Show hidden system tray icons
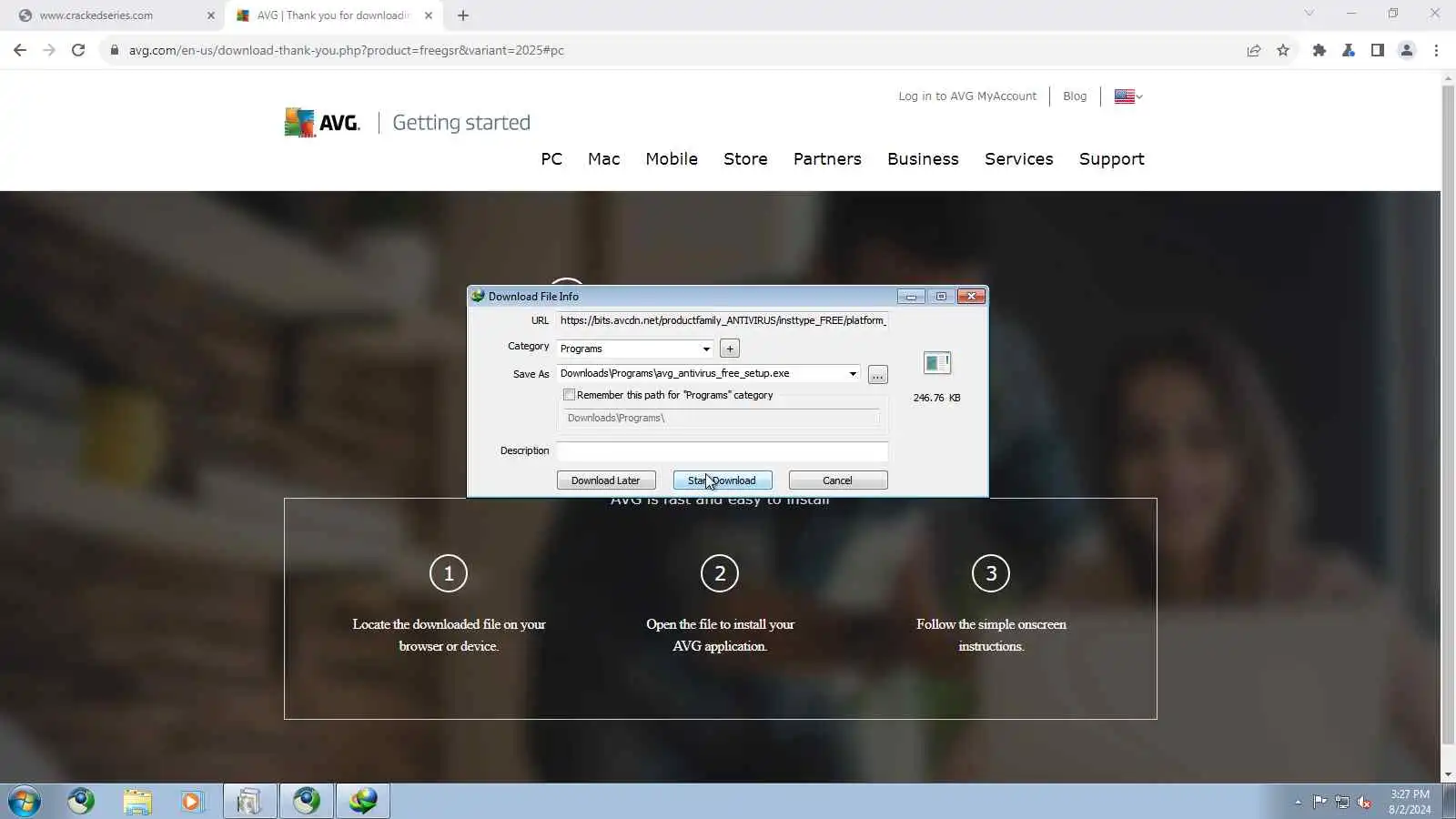Image resolution: width=1456 pixels, height=819 pixels. click(x=1298, y=803)
